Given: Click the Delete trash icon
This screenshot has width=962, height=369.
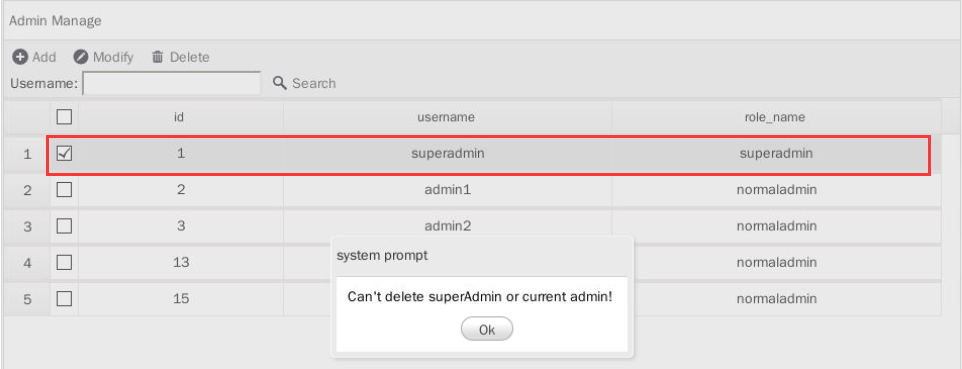Looking at the screenshot, I should [158, 57].
